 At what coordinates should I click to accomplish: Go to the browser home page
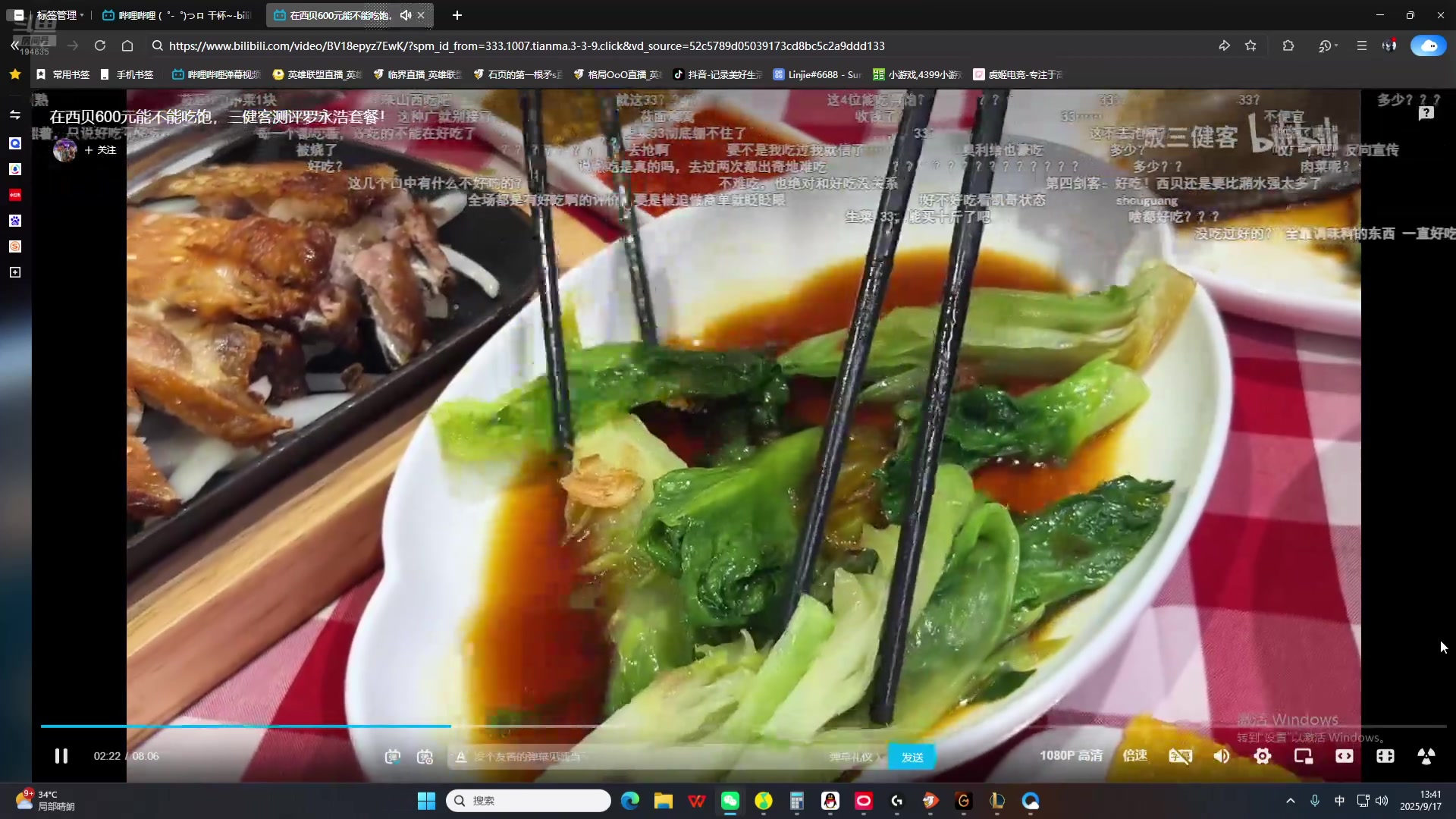click(x=127, y=45)
